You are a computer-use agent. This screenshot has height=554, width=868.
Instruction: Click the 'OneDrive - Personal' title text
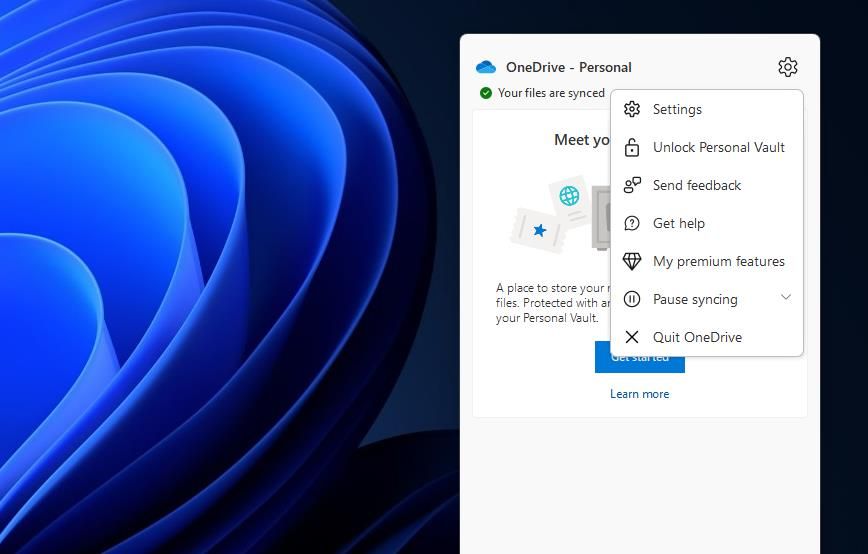[569, 68]
